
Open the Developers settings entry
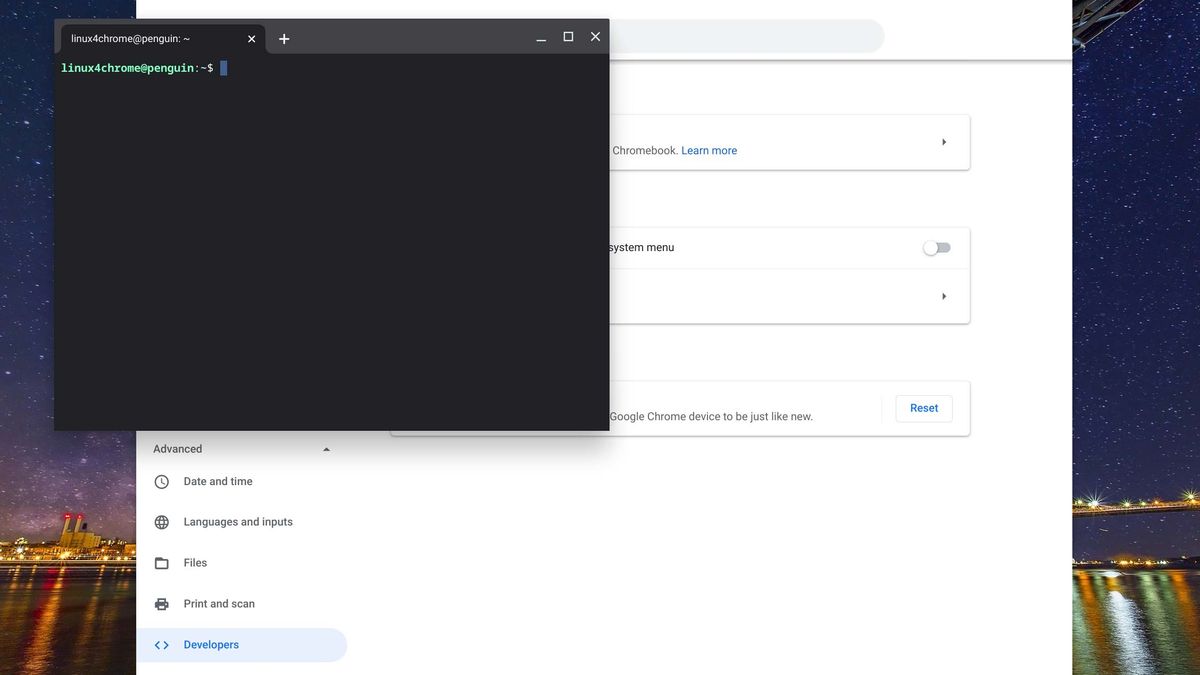point(211,644)
